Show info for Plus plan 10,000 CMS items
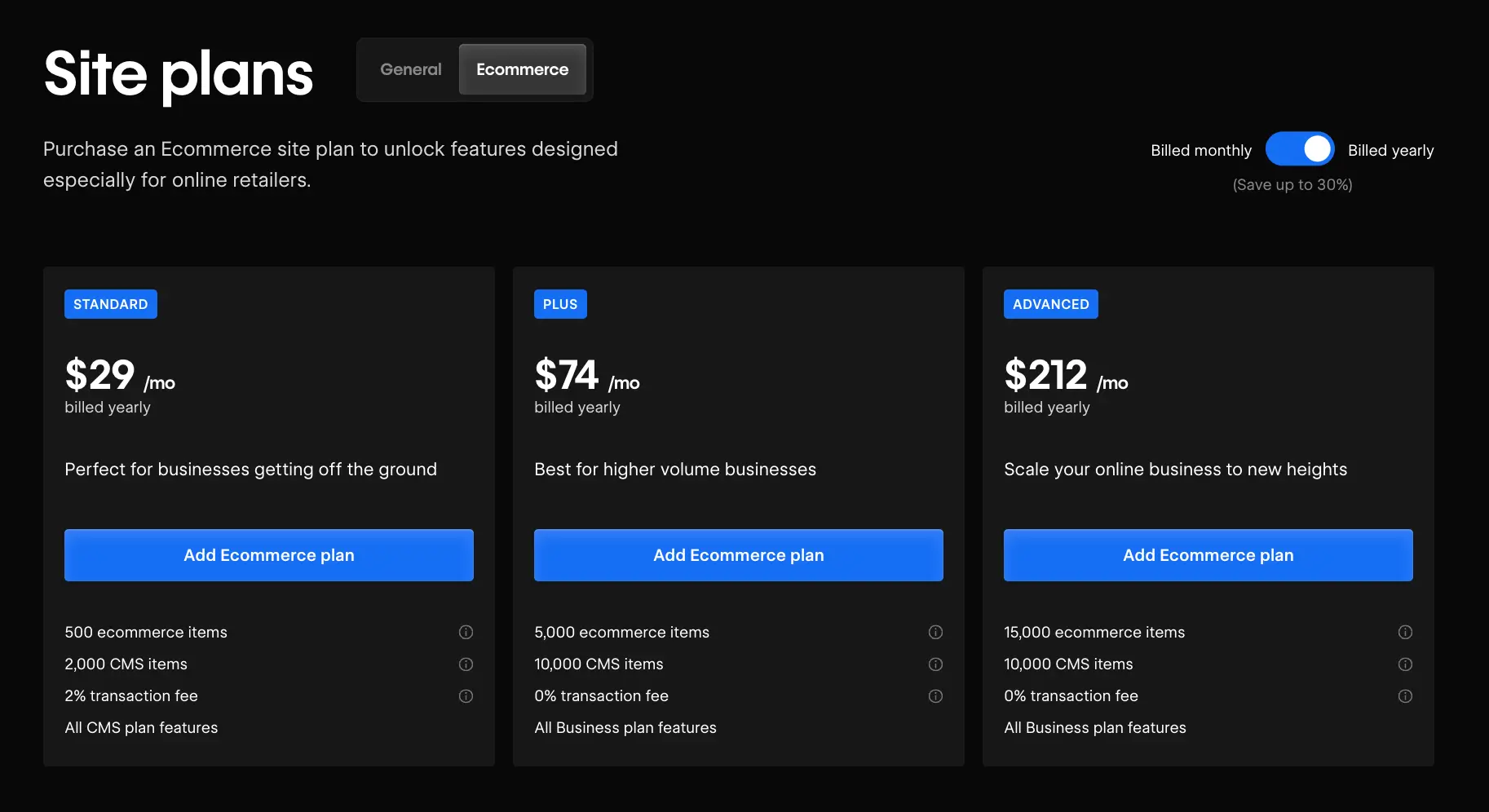The width and height of the screenshot is (1489, 812). click(935, 664)
